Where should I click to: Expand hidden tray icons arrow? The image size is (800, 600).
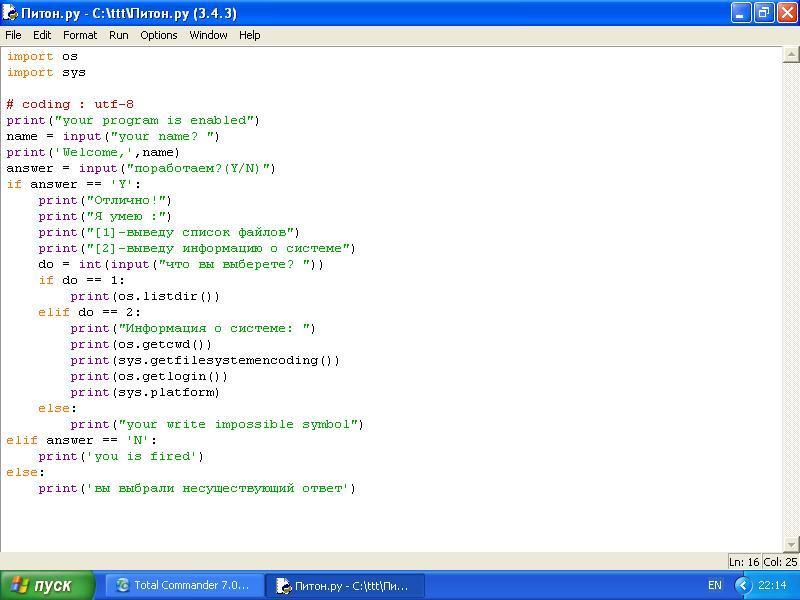[x=744, y=585]
